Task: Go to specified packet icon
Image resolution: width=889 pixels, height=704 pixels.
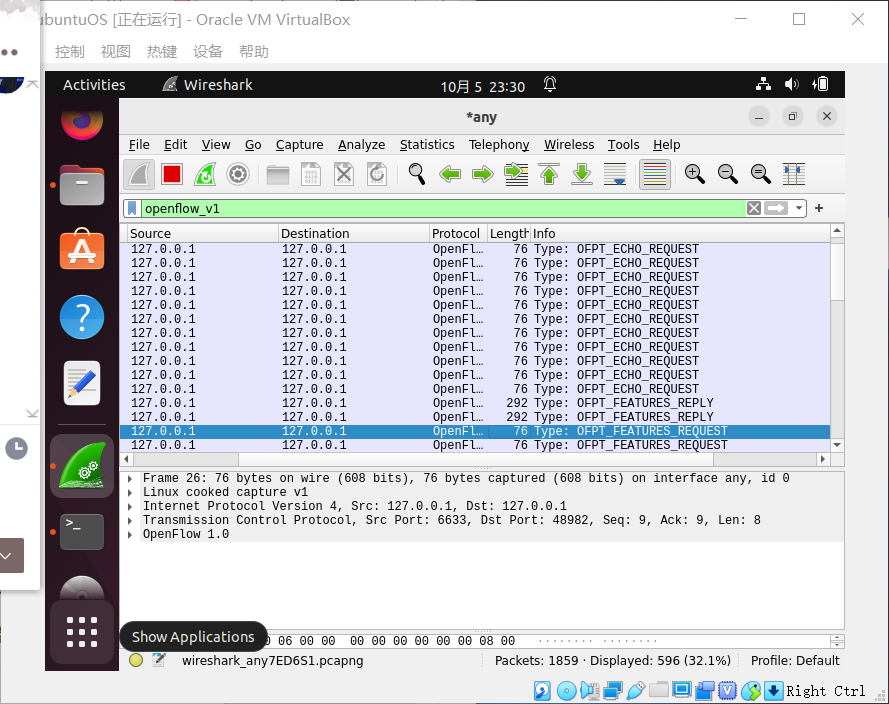Action: (x=516, y=174)
